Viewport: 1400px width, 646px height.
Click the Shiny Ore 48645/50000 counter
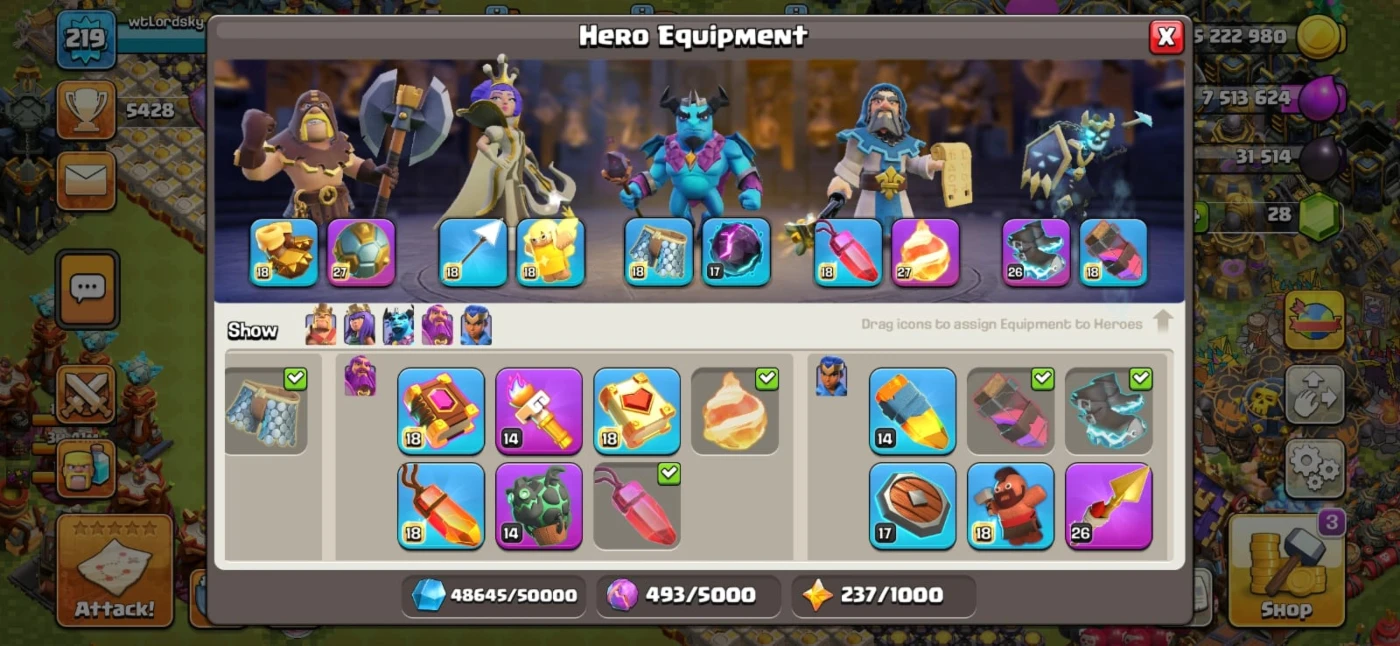pyautogui.click(x=494, y=595)
